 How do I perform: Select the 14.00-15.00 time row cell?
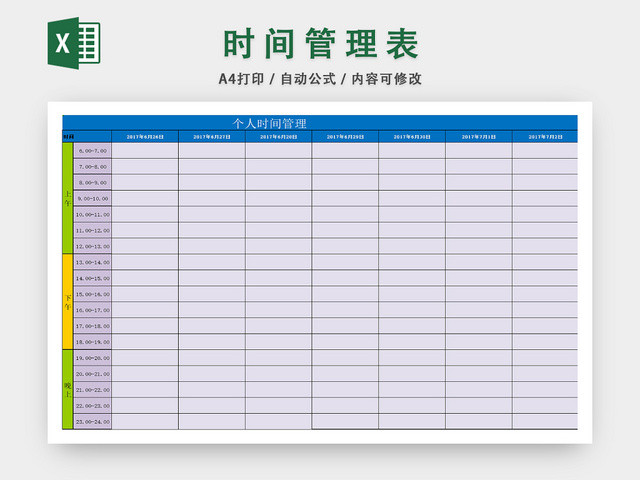tap(93, 278)
